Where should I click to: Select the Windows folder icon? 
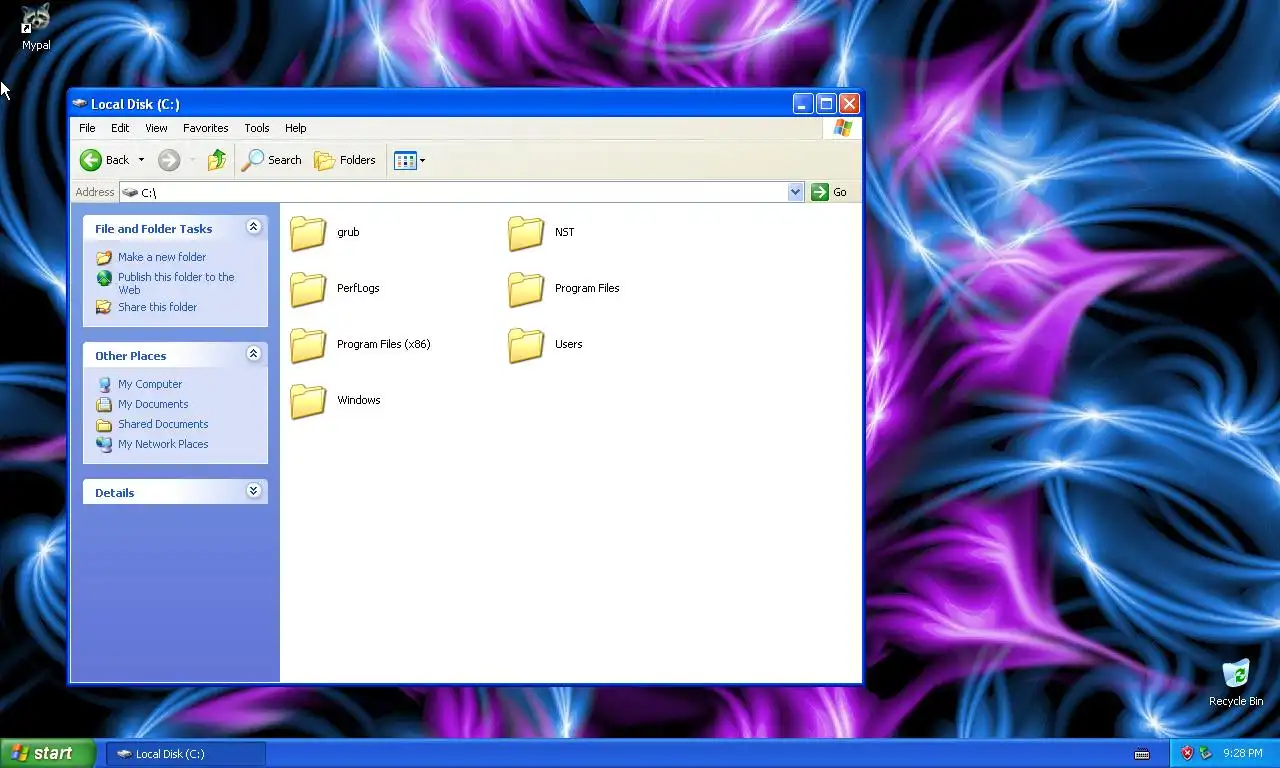(308, 401)
